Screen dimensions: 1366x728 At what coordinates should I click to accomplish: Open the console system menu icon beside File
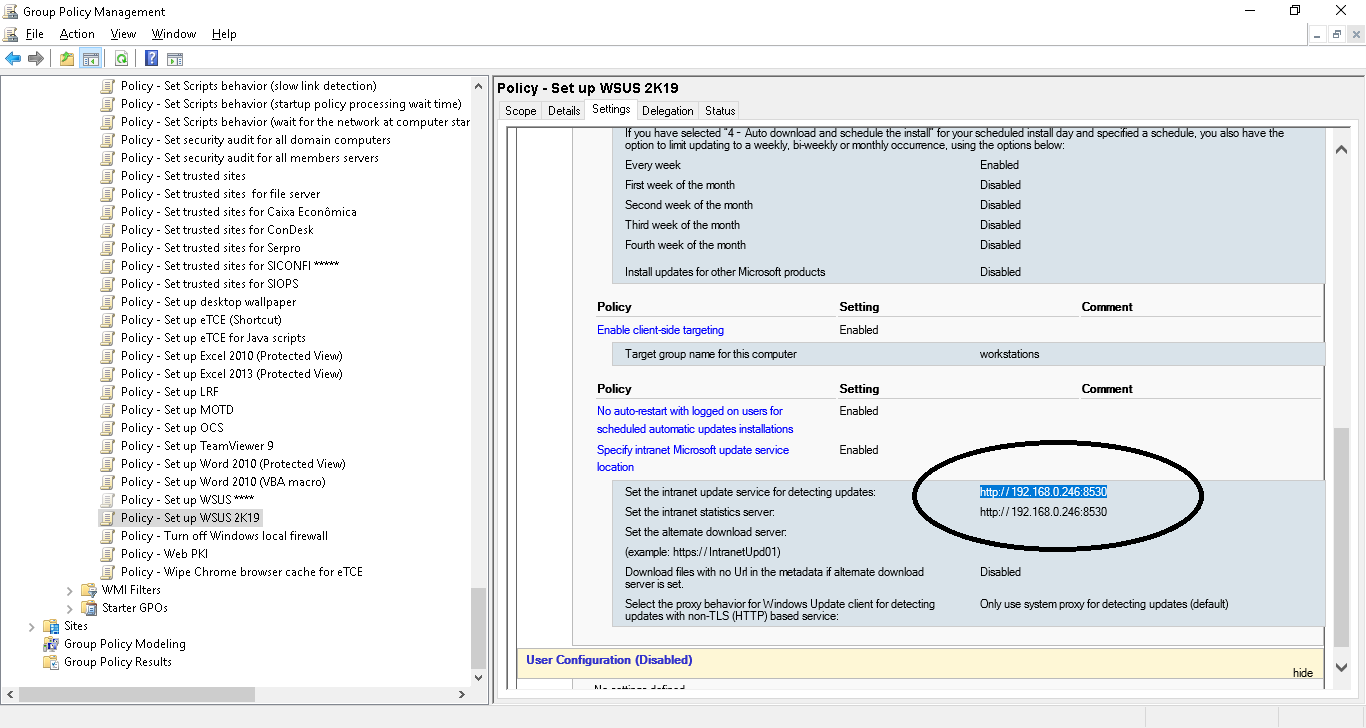point(11,34)
